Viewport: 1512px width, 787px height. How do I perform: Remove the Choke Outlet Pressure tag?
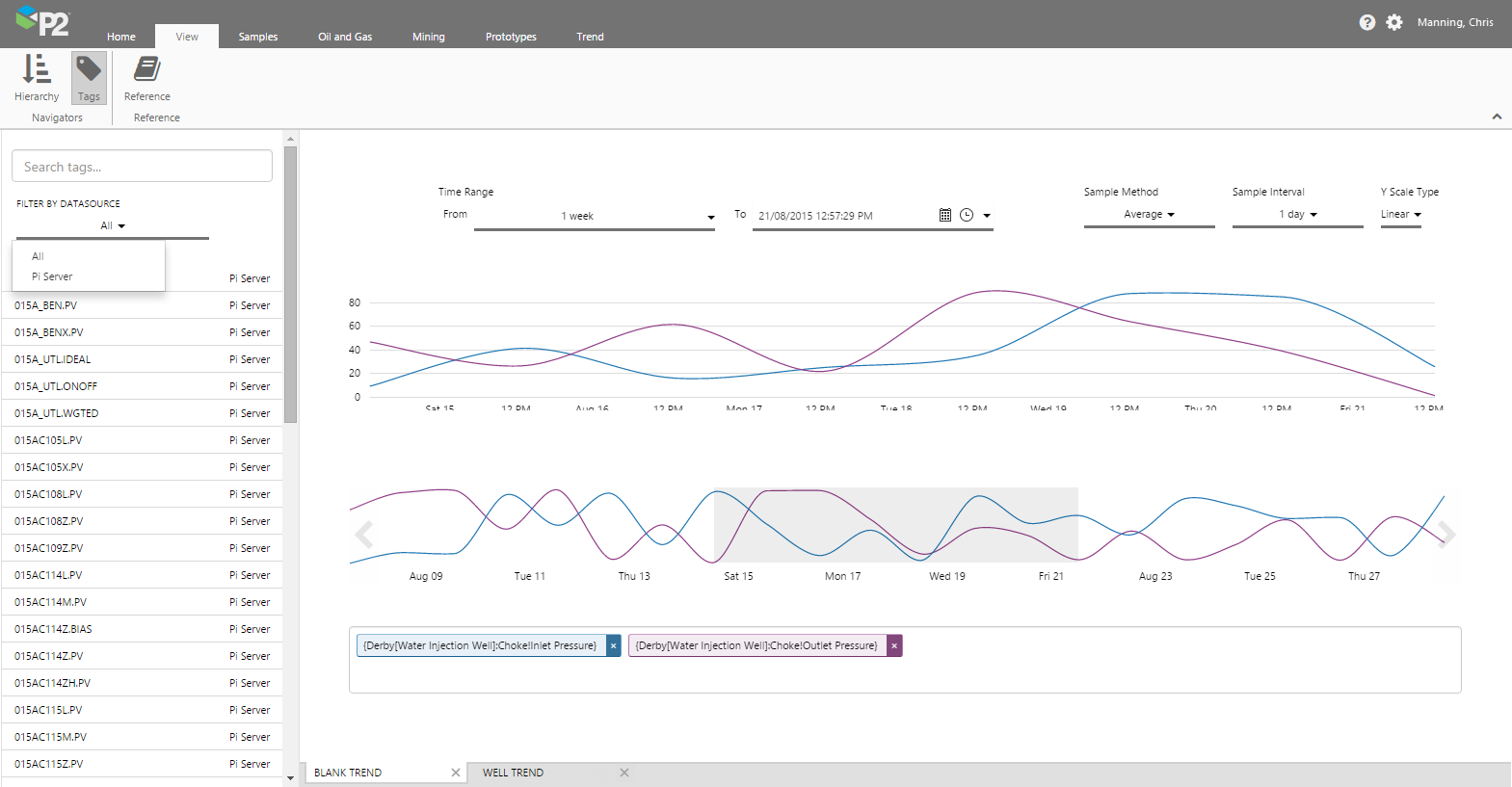point(894,645)
